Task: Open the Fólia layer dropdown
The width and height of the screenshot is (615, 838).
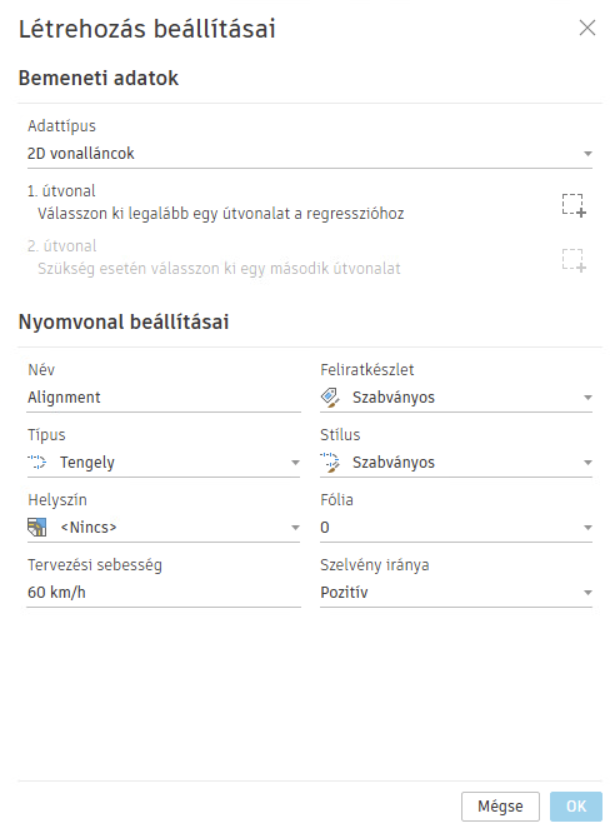Action: pos(588,528)
